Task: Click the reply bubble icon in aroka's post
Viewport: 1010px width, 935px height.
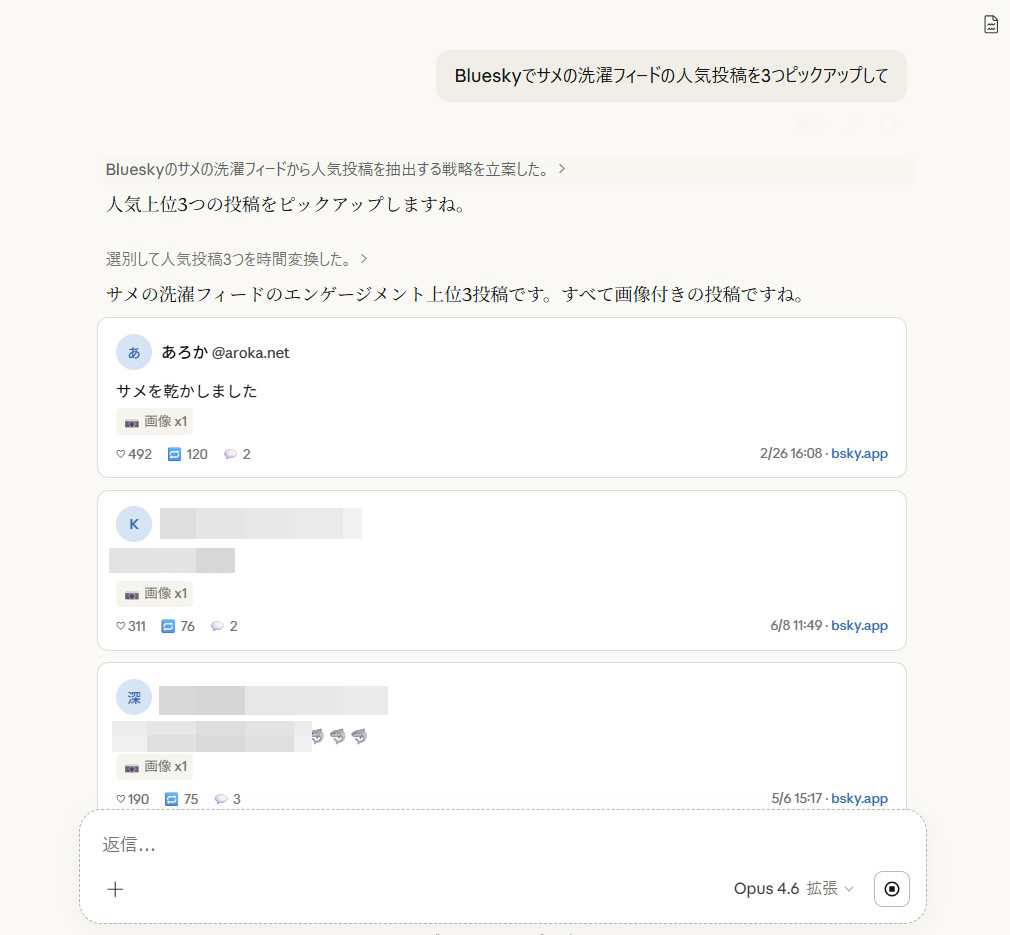Action: coord(230,454)
